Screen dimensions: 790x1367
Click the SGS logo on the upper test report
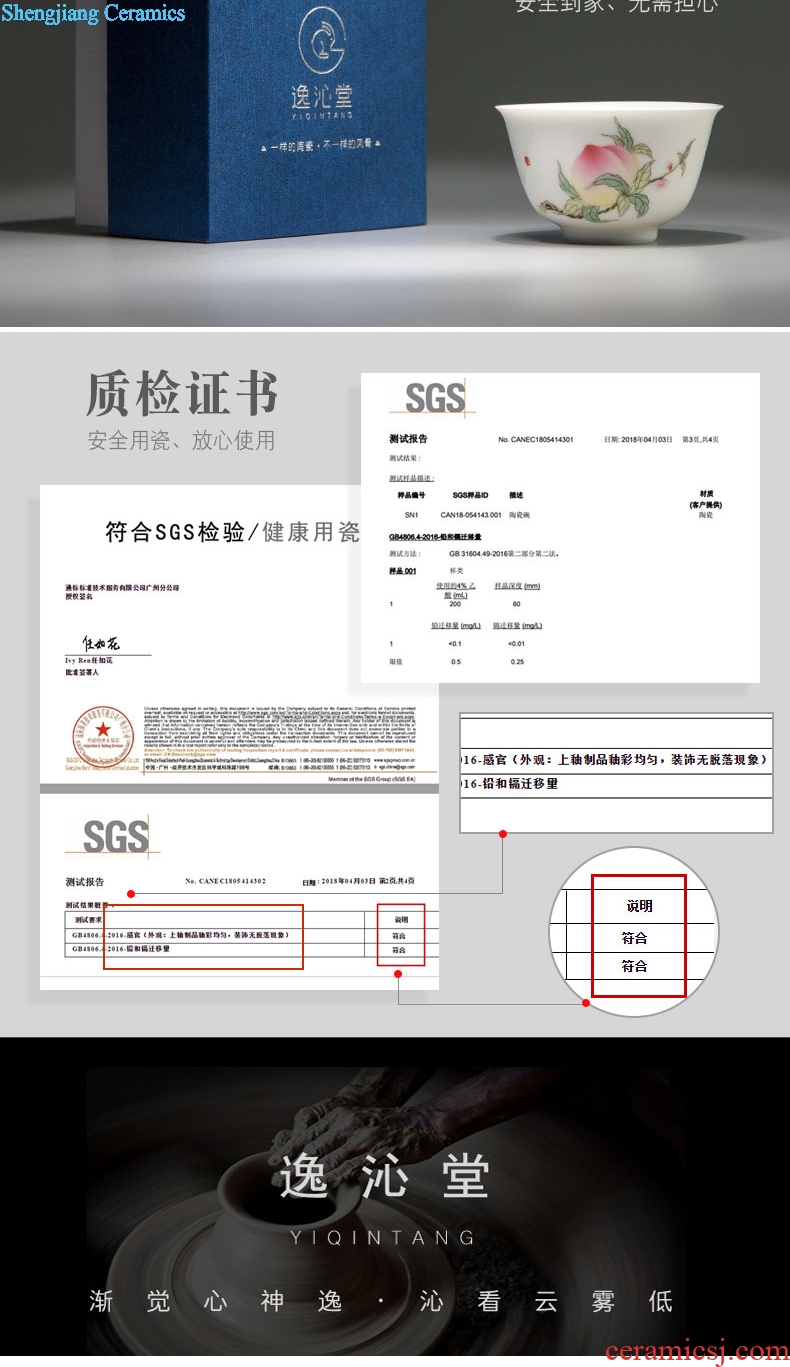(435, 398)
